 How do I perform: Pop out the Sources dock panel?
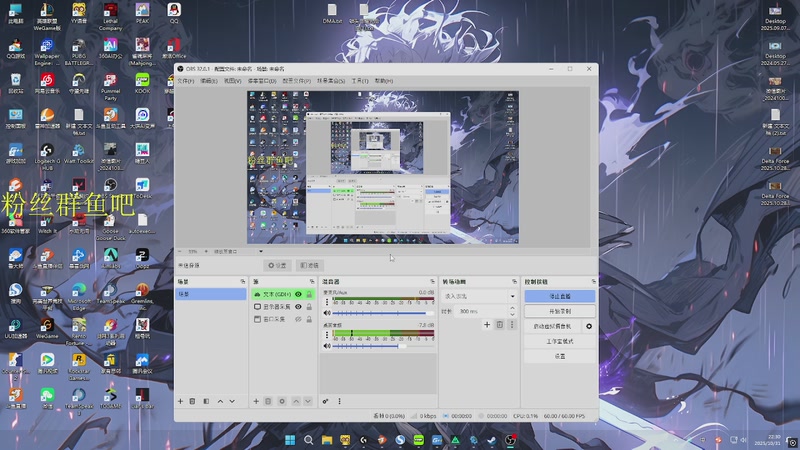(312, 282)
